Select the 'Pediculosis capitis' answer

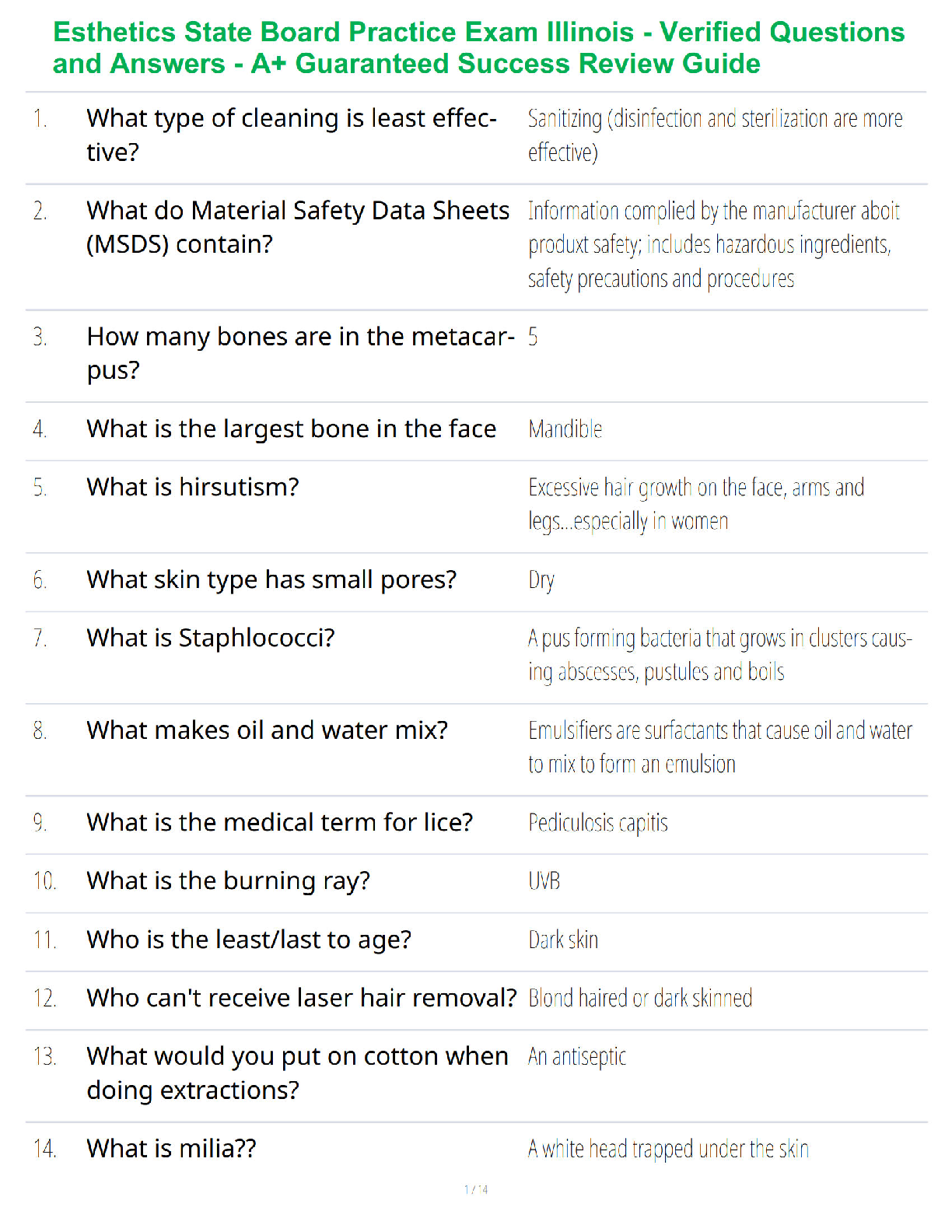tap(598, 823)
